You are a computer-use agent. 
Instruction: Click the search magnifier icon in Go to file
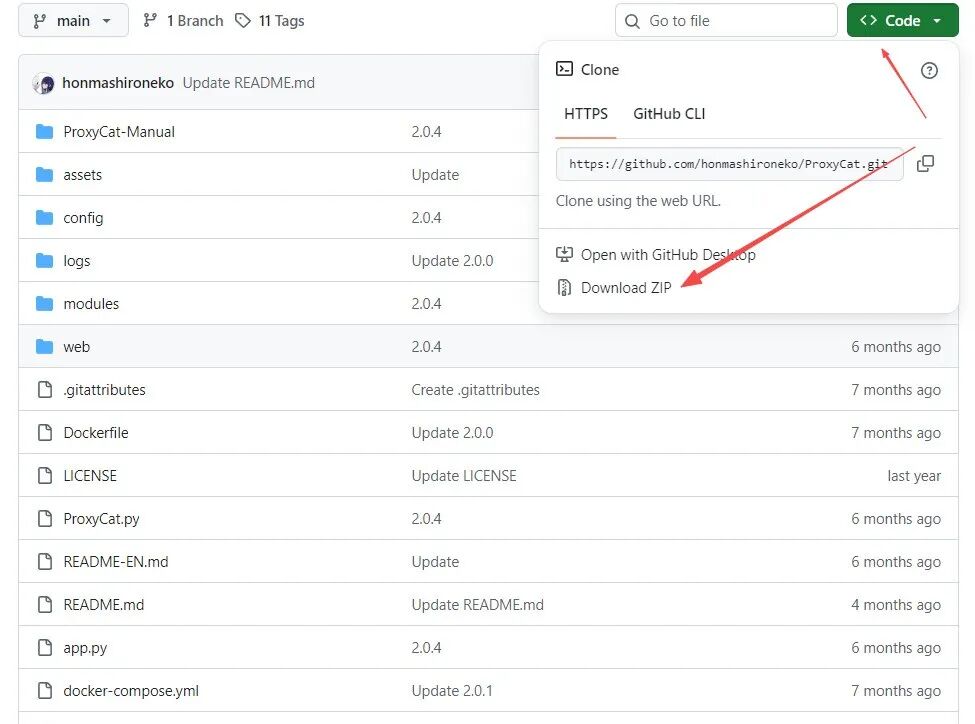point(632,21)
